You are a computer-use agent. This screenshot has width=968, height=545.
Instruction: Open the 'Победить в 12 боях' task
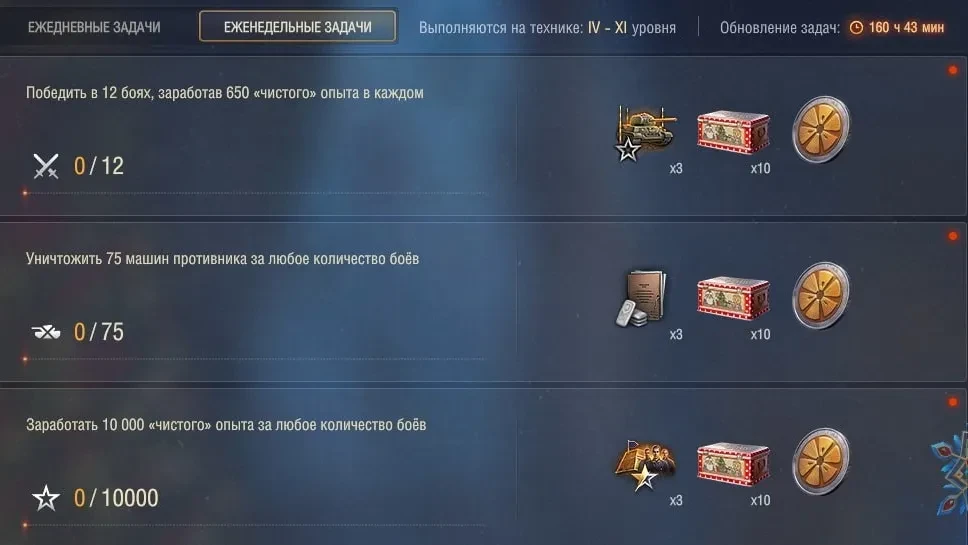[225, 93]
